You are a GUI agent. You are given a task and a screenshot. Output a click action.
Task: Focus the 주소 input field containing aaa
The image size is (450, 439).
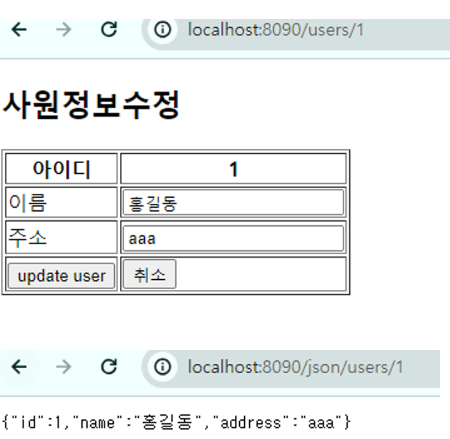233,238
